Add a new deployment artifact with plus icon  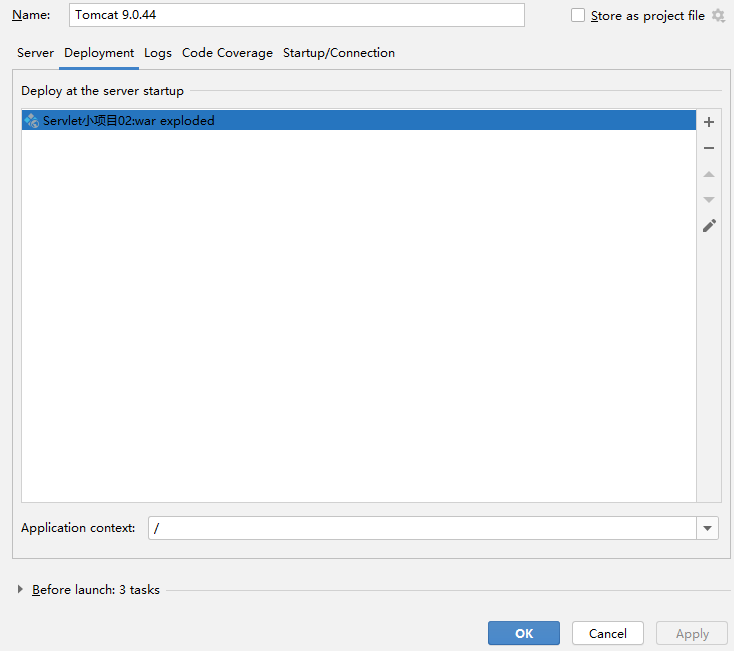pos(709,122)
